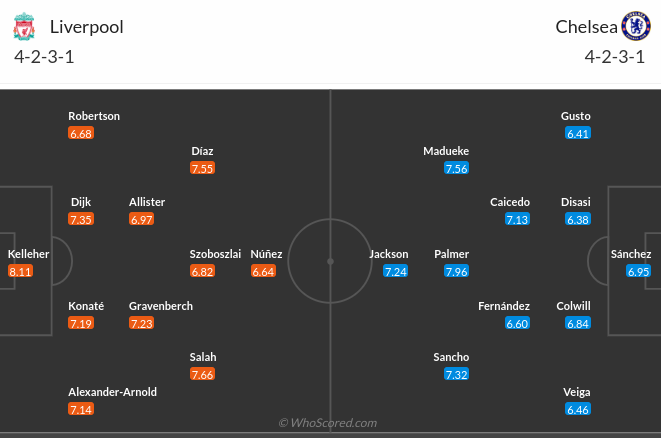Open Sánchez's goalkeeper name

pos(631,254)
